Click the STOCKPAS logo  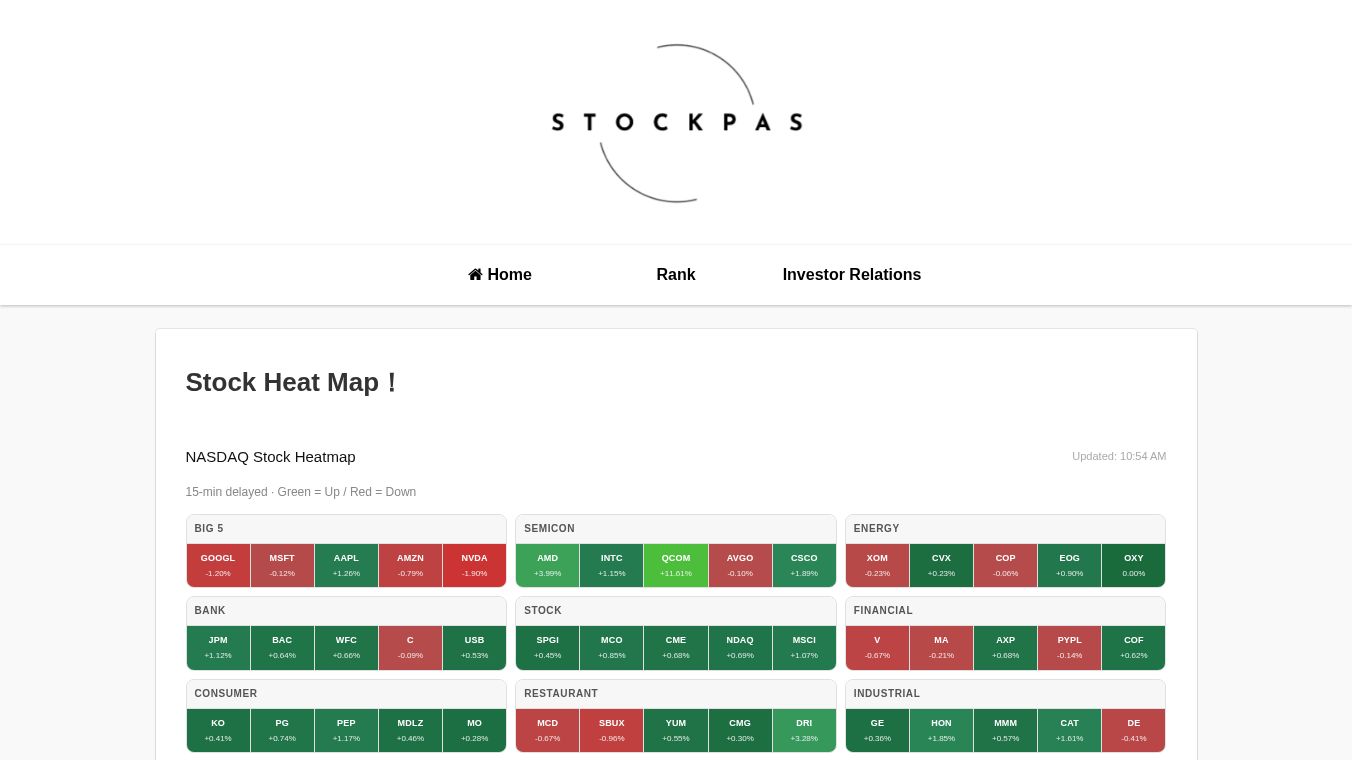point(676,123)
